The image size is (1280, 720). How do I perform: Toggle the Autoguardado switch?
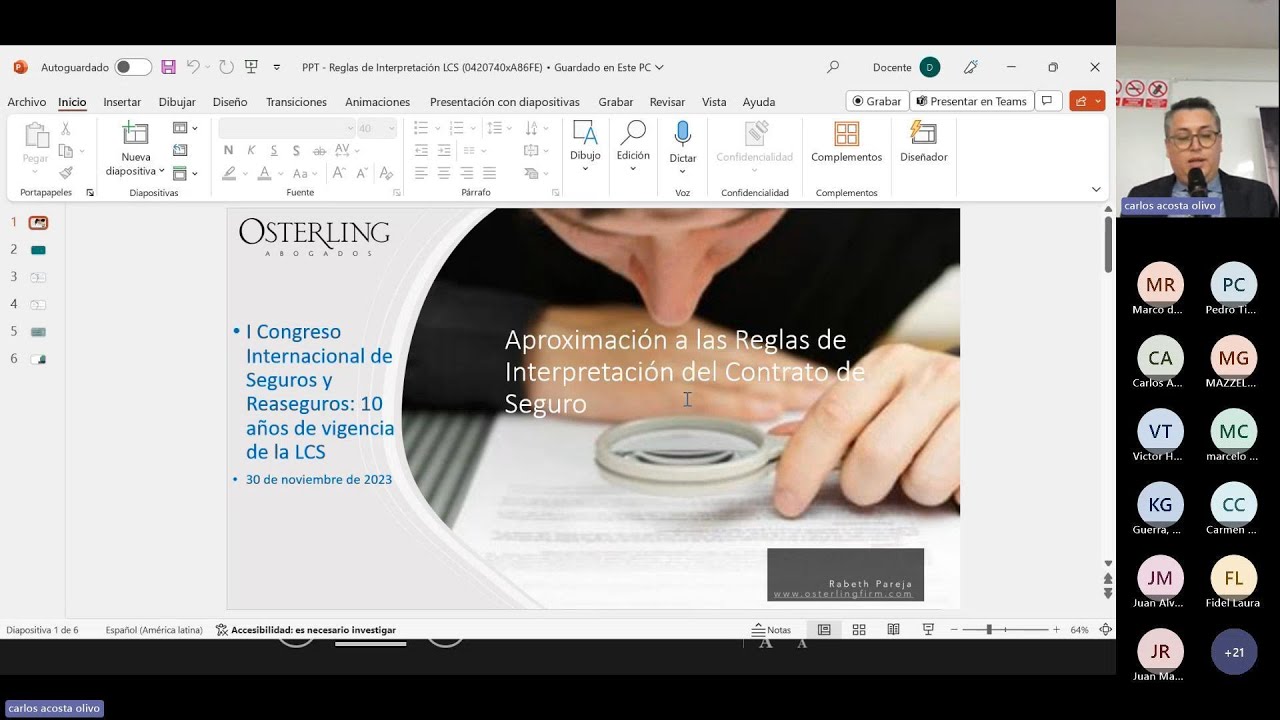point(133,67)
